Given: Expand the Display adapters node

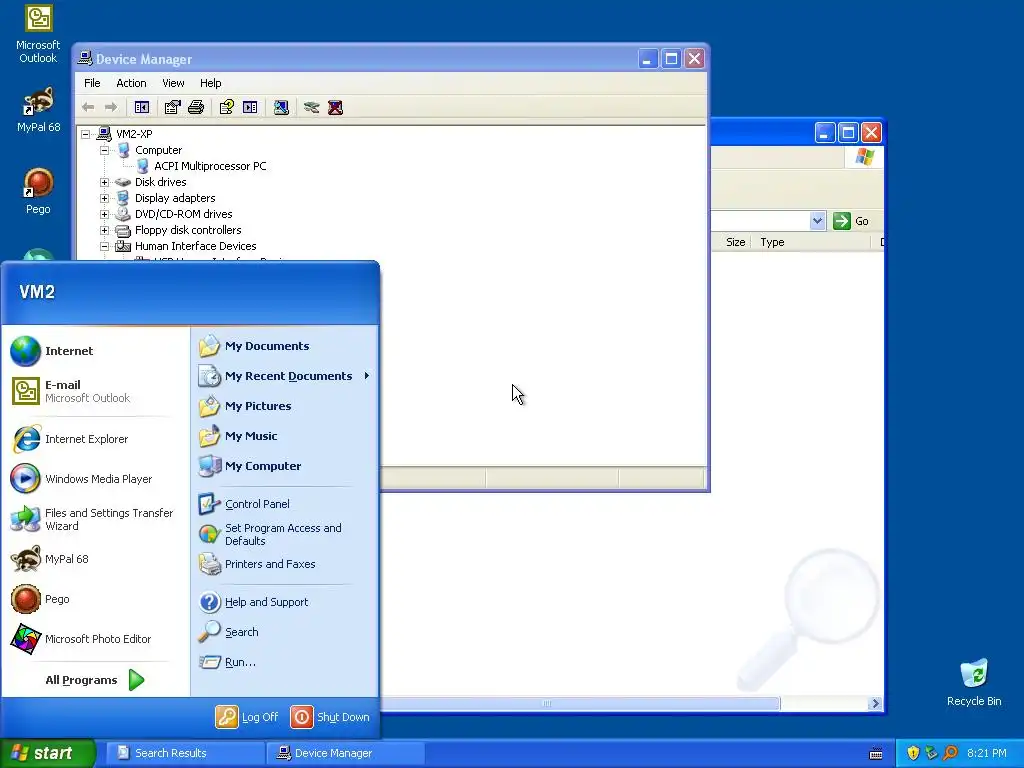Looking at the screenshot, I should point(104,198).
